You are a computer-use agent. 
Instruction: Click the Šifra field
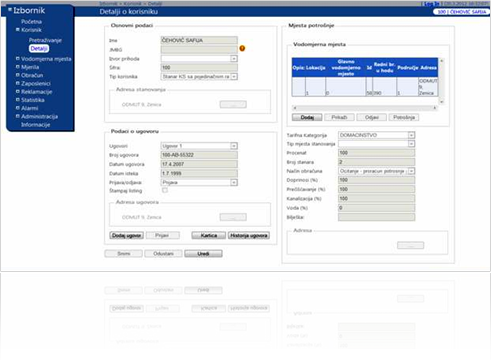(x=199, y=68)
